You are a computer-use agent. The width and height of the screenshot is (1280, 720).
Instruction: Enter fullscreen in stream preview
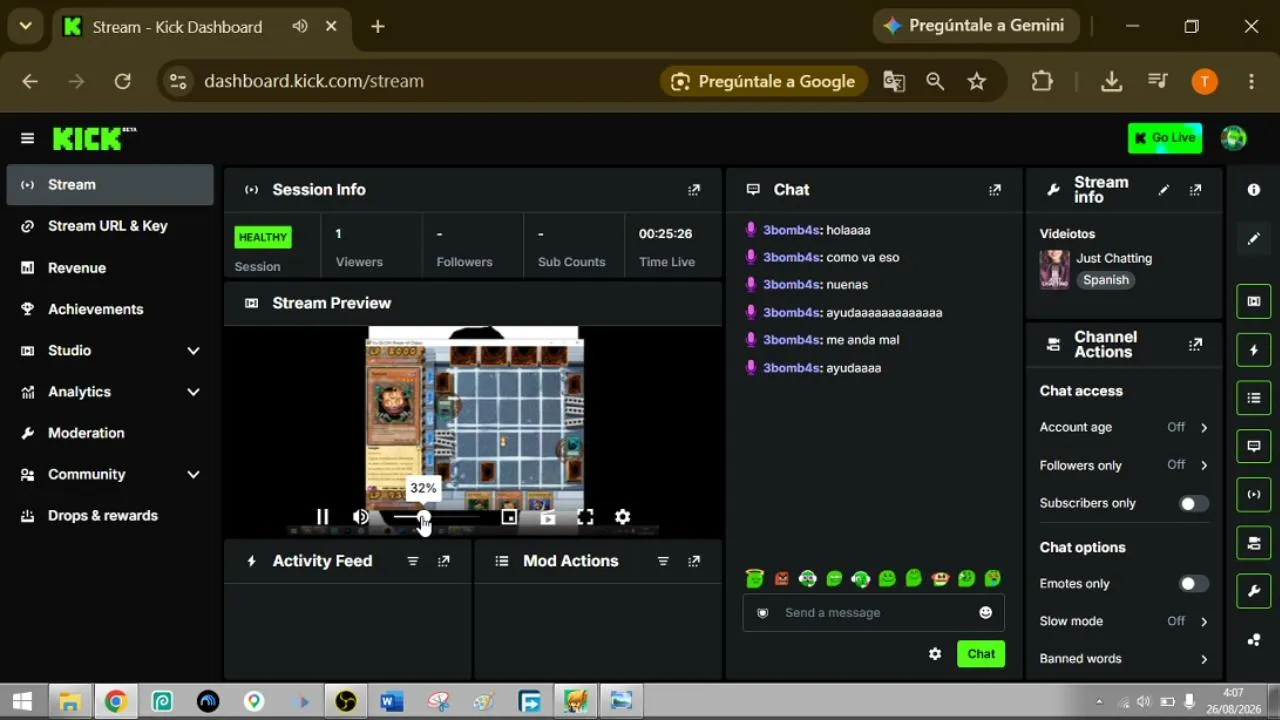tap(585, 517)
